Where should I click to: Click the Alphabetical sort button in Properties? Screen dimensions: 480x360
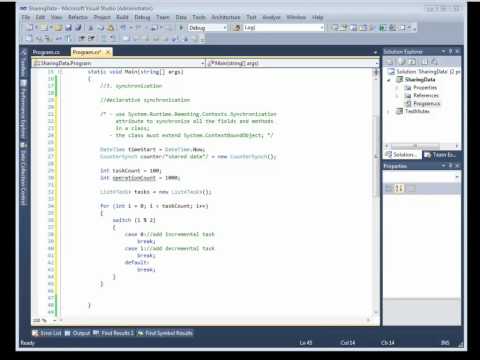(399, 188)
